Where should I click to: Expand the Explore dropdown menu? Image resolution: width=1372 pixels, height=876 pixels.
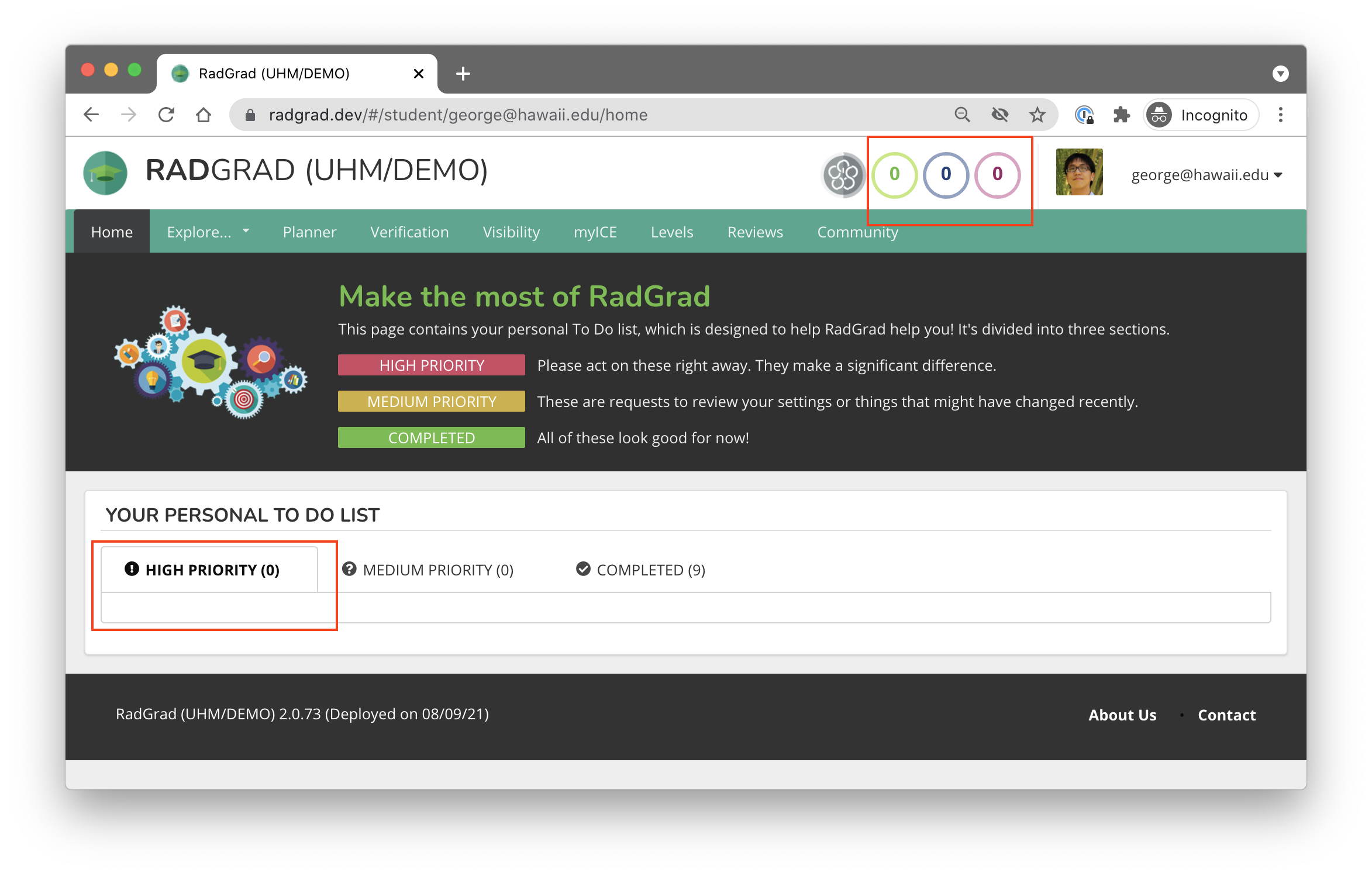[208, 232]
